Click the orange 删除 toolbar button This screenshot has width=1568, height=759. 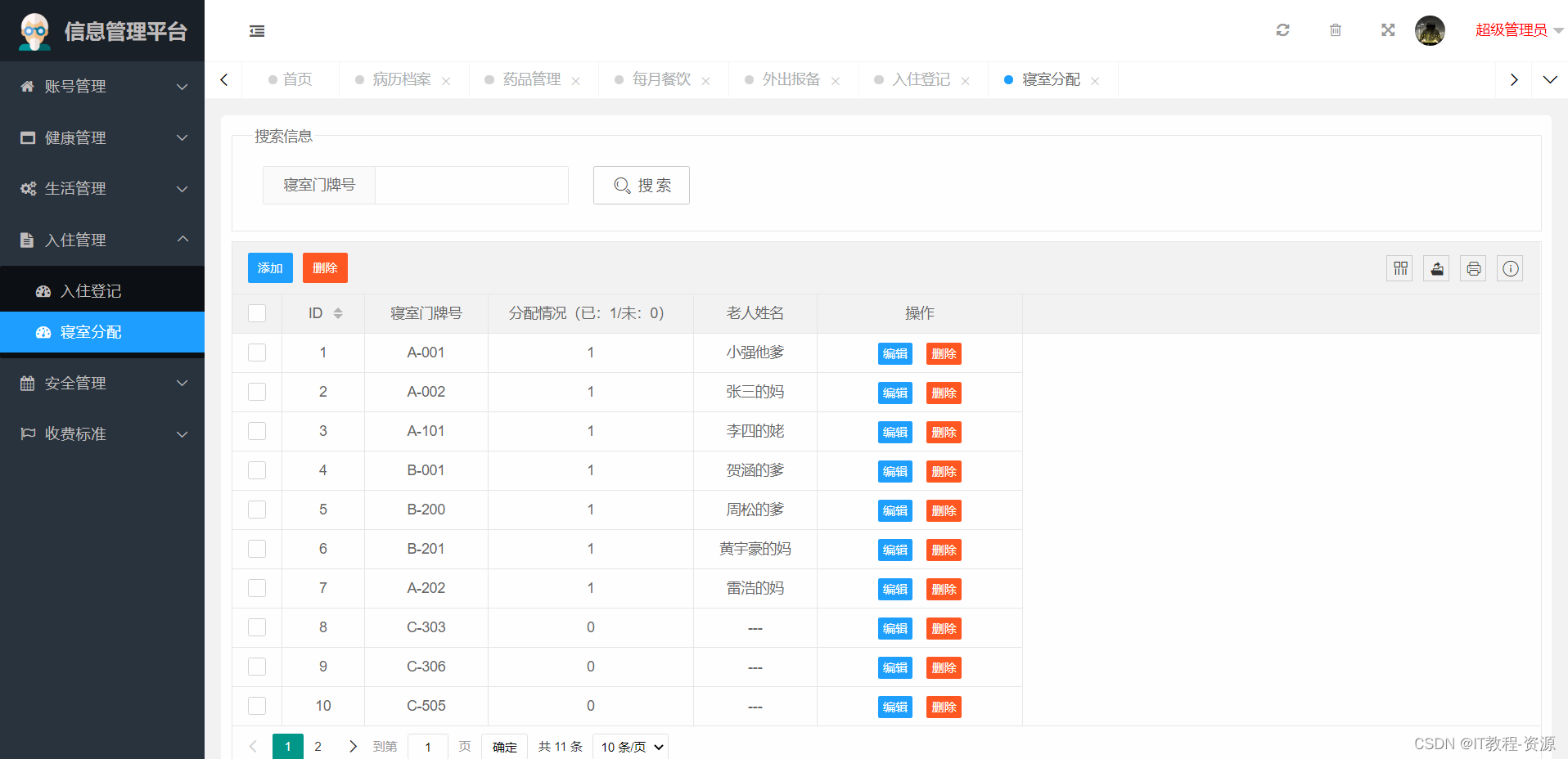click(x=325, y=268)
